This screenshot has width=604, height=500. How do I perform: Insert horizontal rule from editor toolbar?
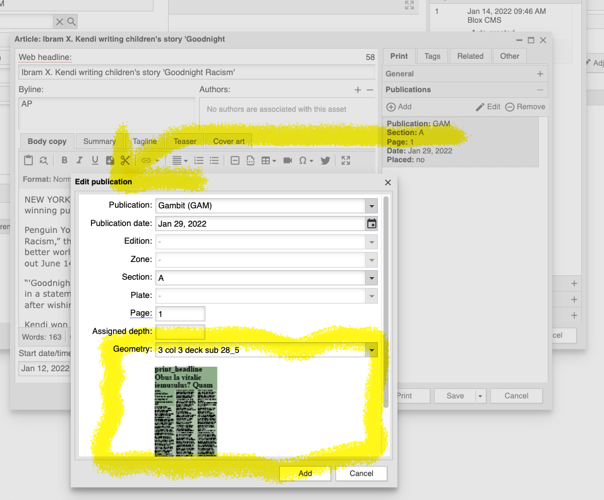(x=235, y=160)
